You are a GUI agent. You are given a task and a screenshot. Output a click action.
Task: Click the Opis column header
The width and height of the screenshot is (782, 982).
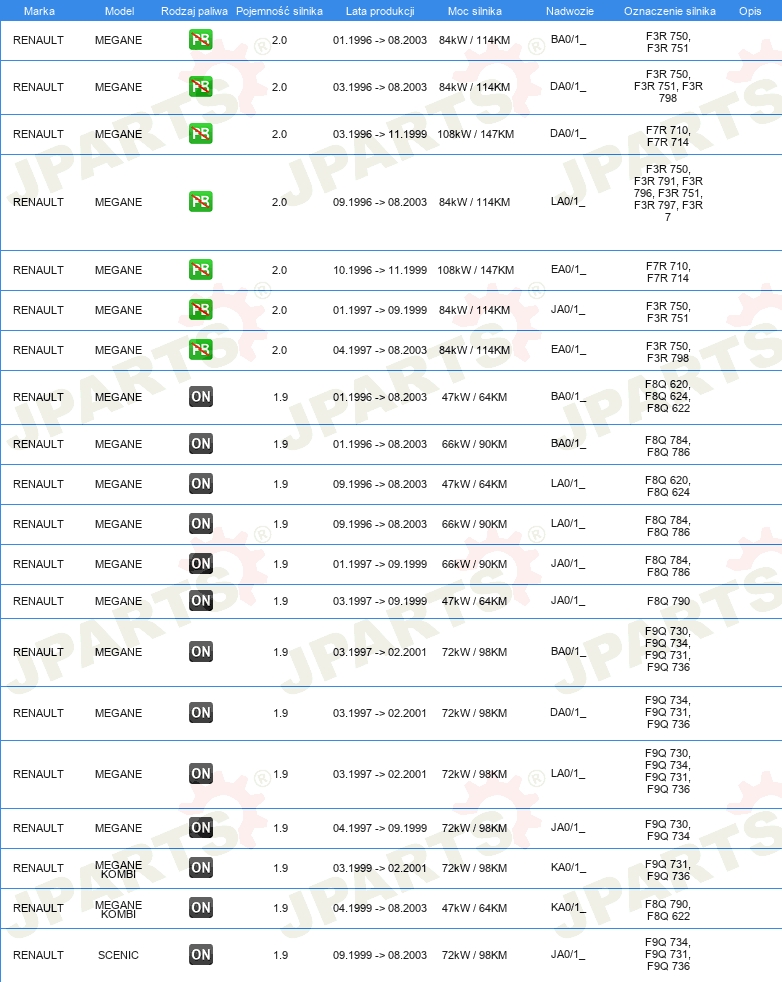point(749,11)
